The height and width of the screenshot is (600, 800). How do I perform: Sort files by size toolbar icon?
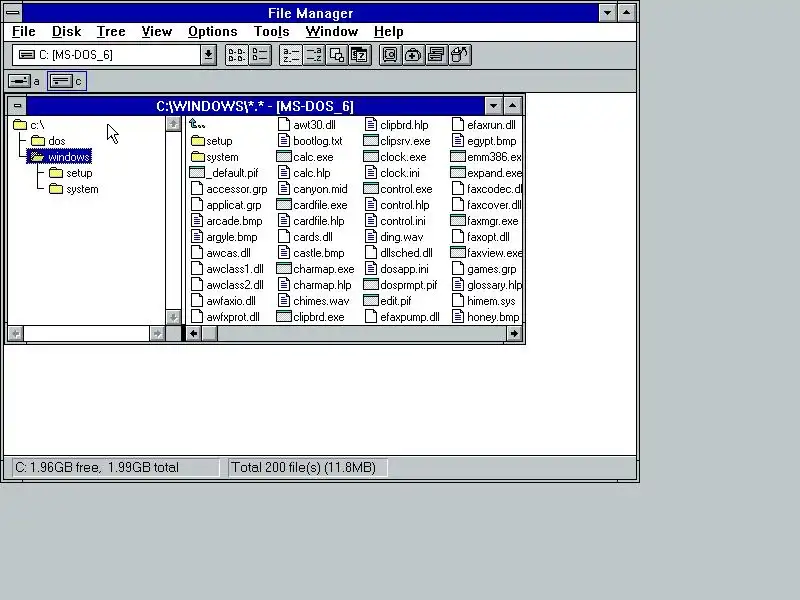click(337, 55)
